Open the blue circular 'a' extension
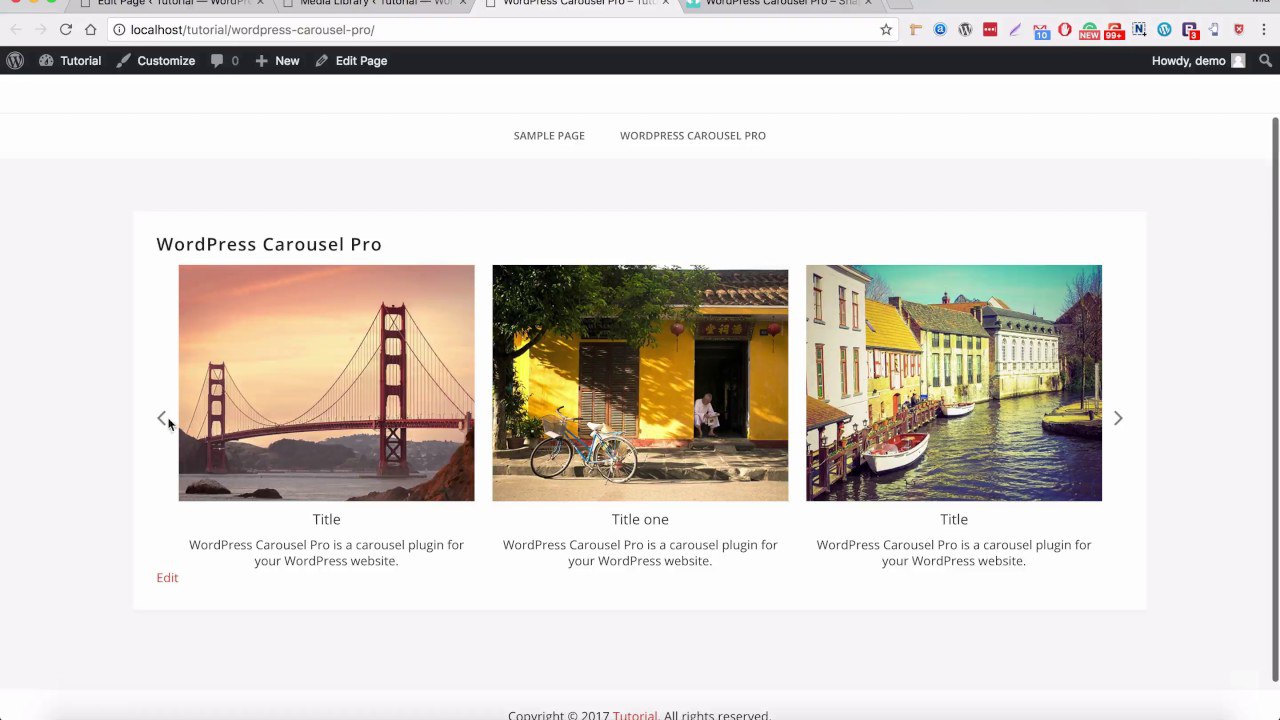Screen dimensions: 1280x720 coord(940,30)
